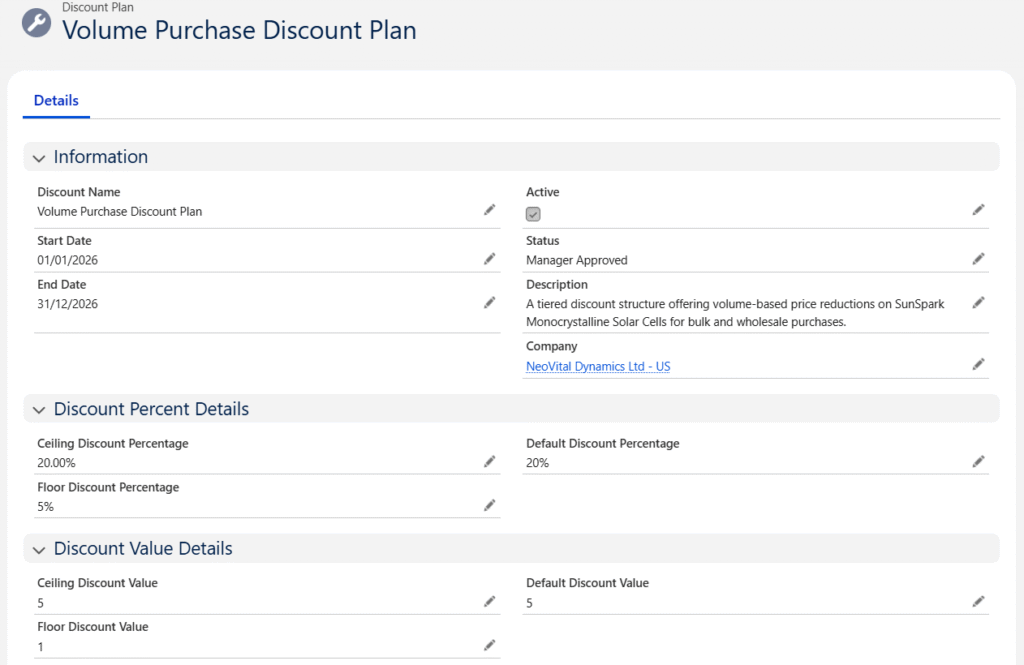
Task: Edit Default Discount Value pencil icon
Action: pyautogui.click(x=978, y=601)
